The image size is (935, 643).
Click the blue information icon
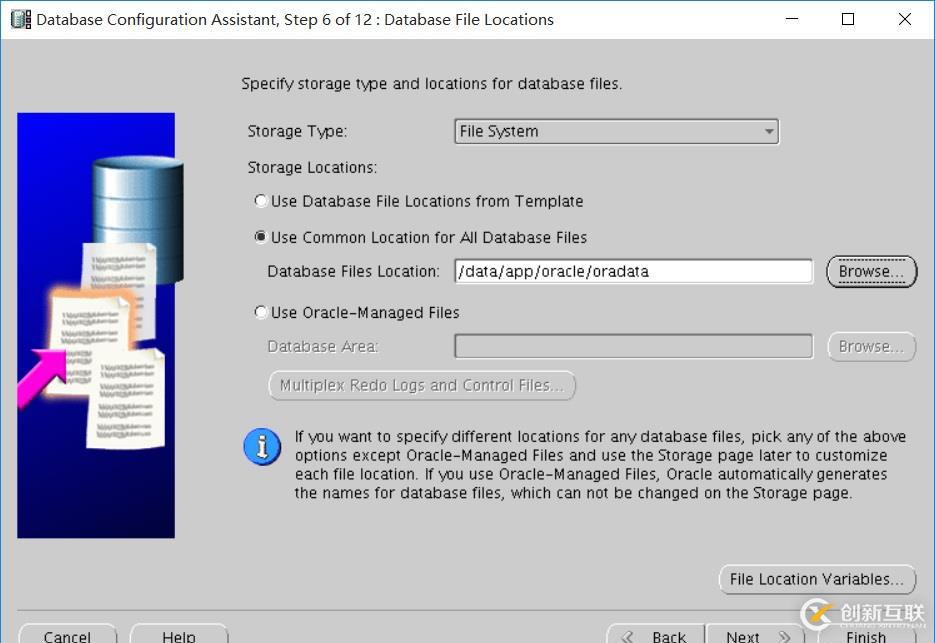point(262,447)
